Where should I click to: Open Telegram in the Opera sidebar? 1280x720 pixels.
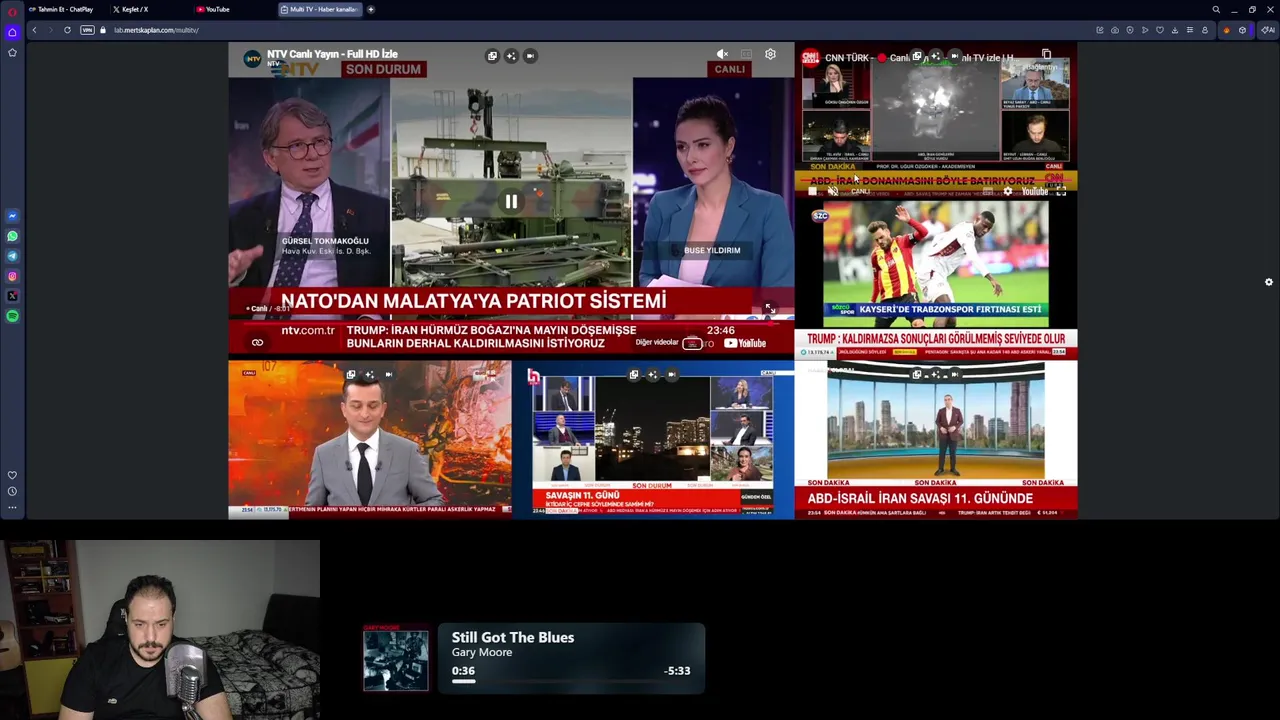coord(12,256)
